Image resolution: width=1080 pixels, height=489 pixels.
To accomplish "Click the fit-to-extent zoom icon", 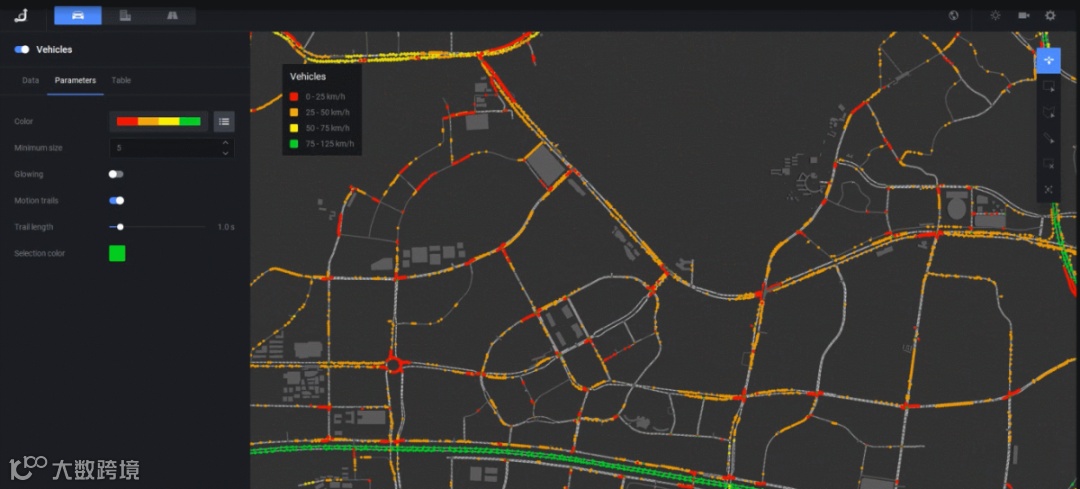I will [x=1048, y=189].
